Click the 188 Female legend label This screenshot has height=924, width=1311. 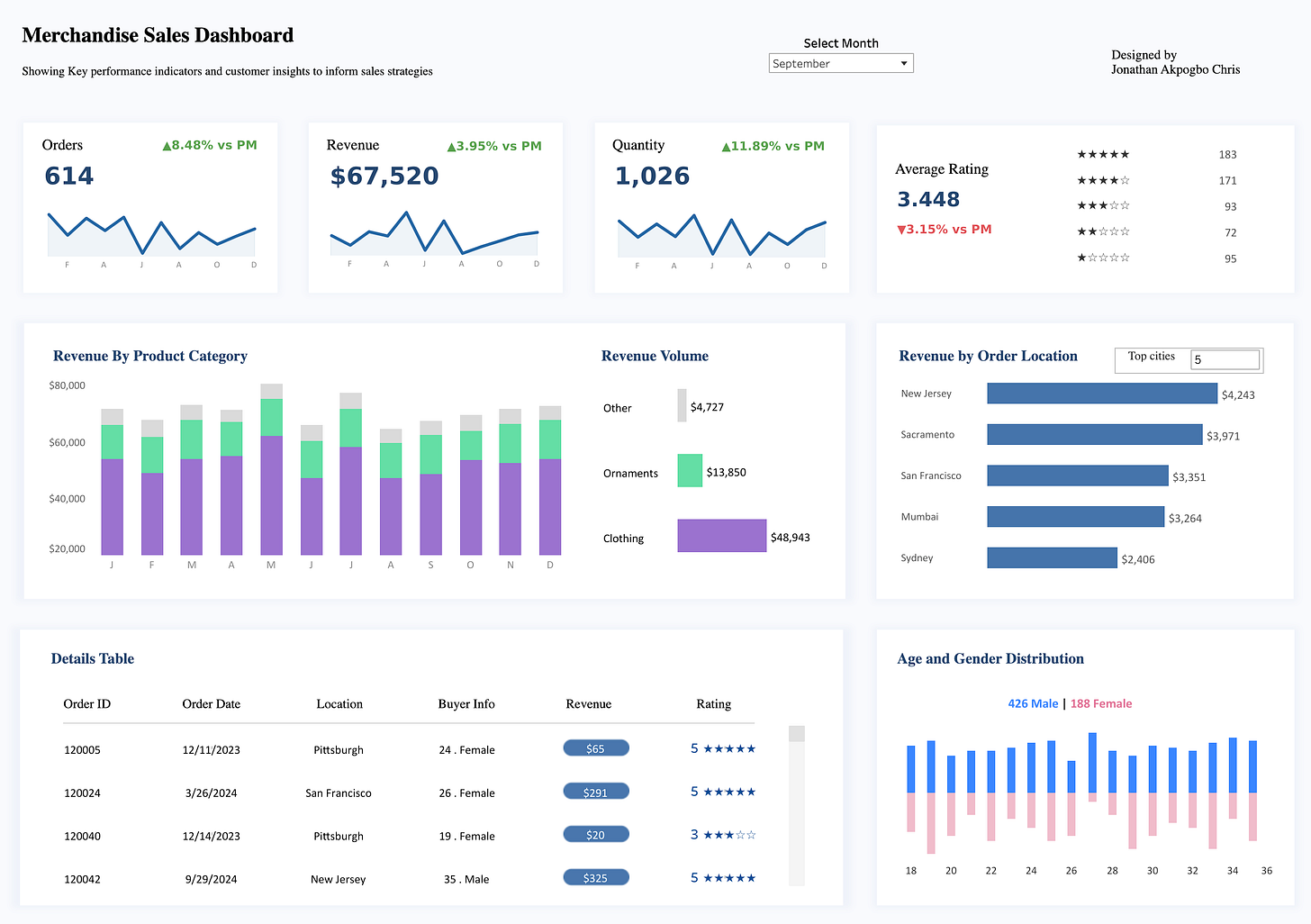pos(1101,703)
